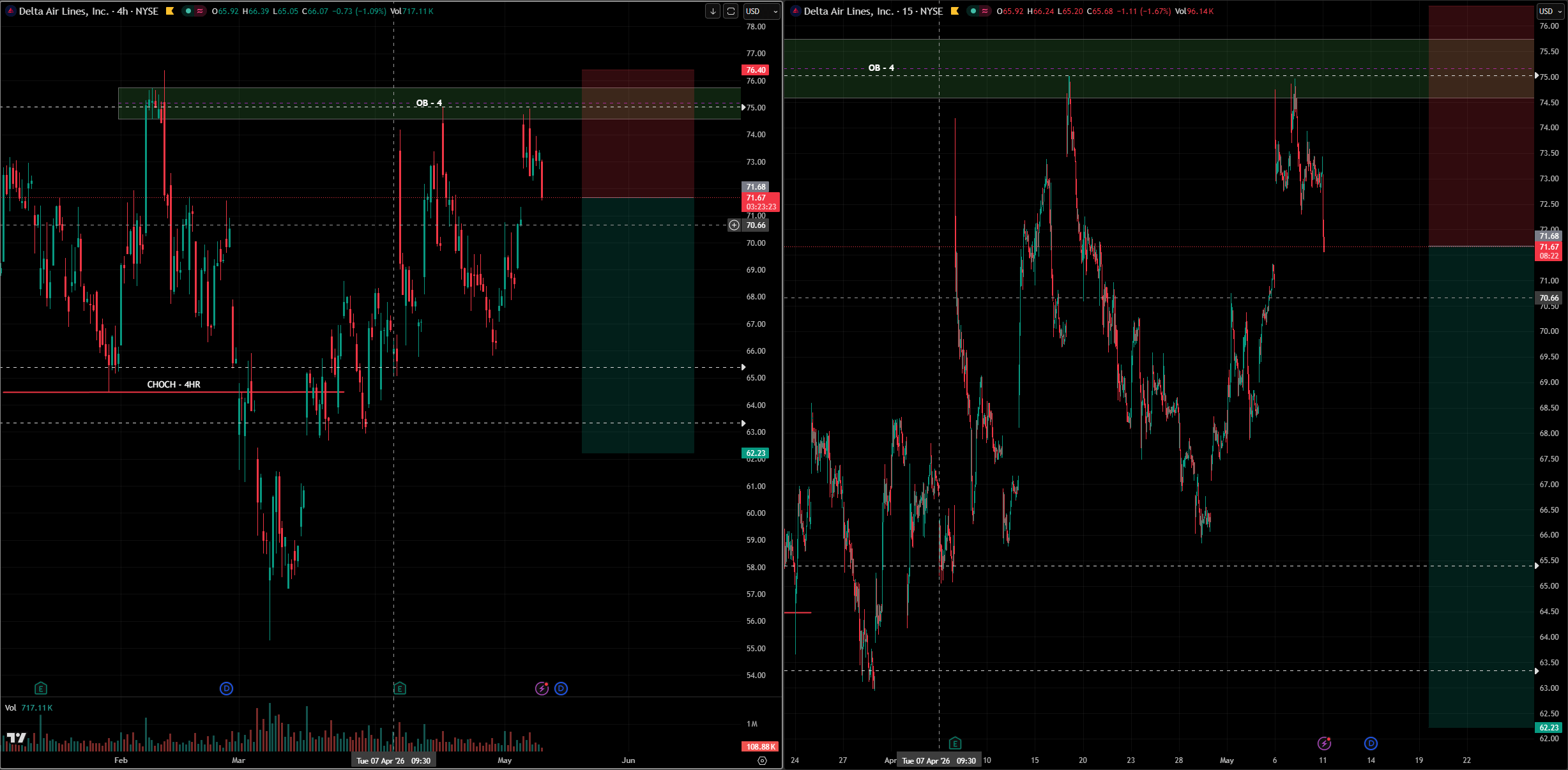Click the 70.66 price label on 15-minute axis
Screen dimensions: 1568x770
(x=1549, y=298)
